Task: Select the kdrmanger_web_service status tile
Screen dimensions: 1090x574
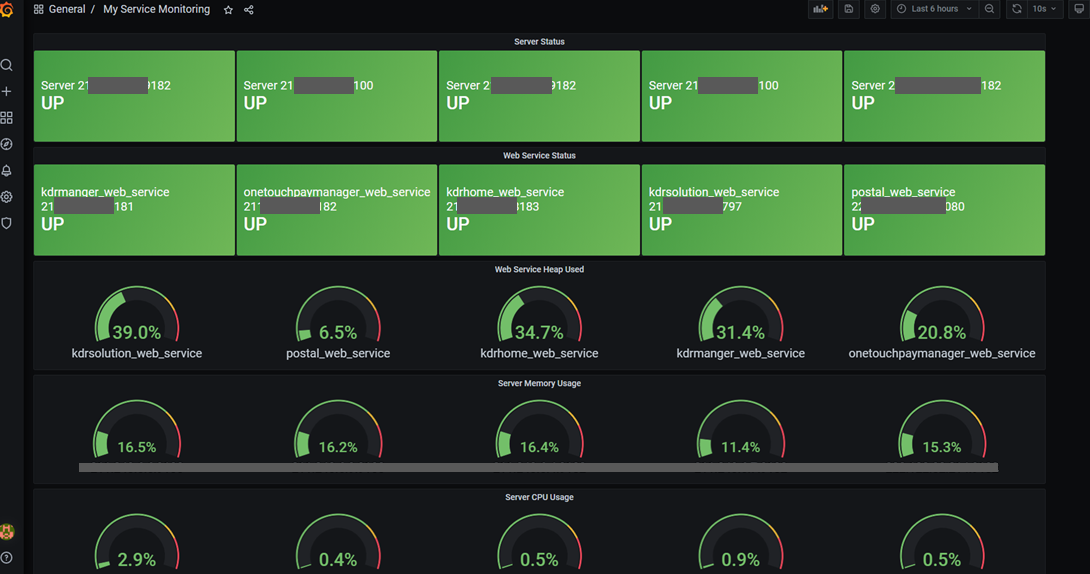Action: [x=134, y=210]
